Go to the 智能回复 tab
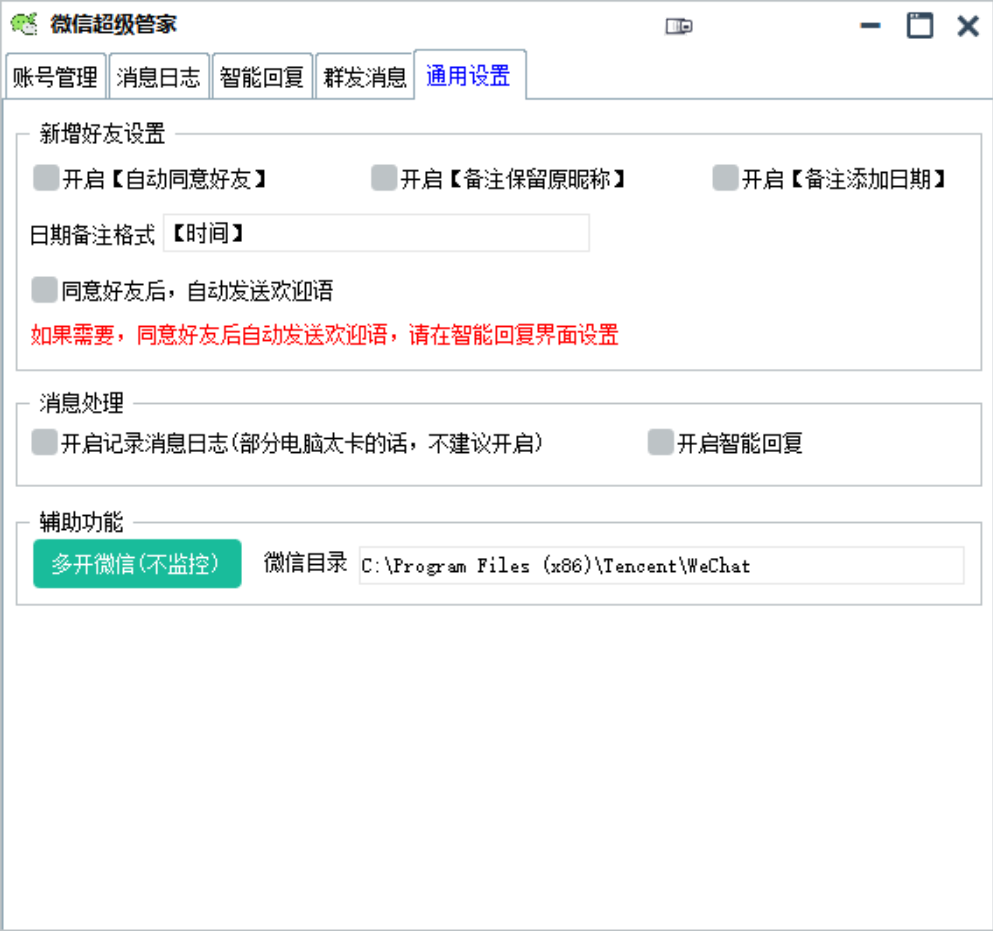The height and width of the screenshot is (931, 993). (262, 77)
